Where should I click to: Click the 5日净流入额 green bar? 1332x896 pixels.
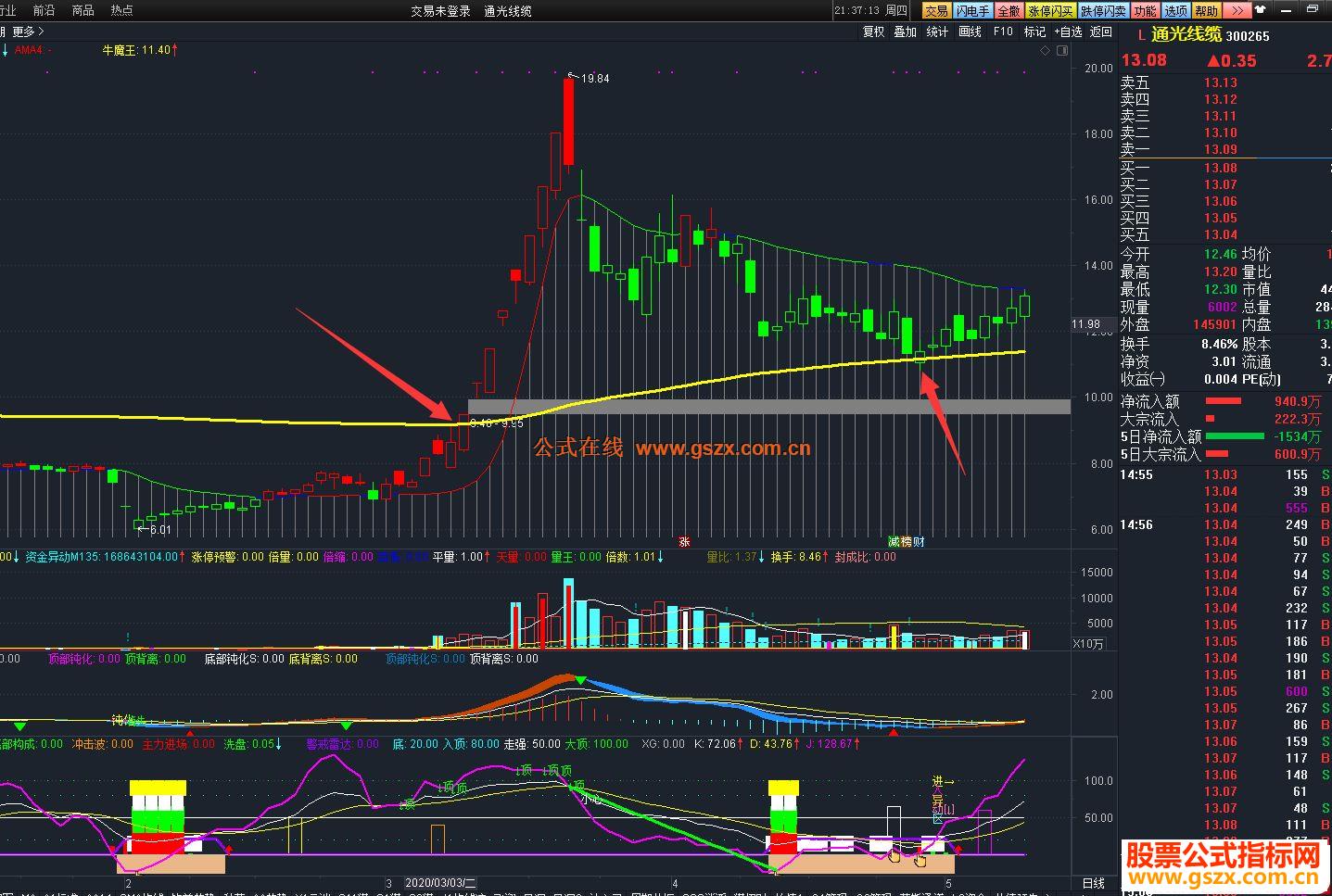pyautogui.click(x=1234, y=436)
